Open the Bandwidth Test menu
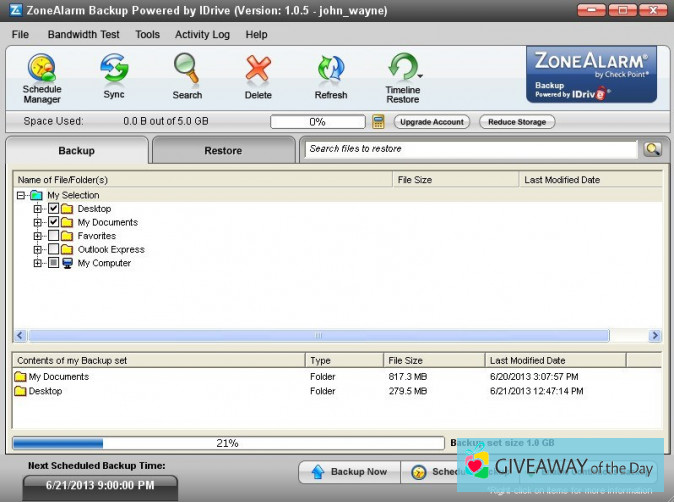The width and height of the screenshot is (674, 502). (x=83, y=34)
